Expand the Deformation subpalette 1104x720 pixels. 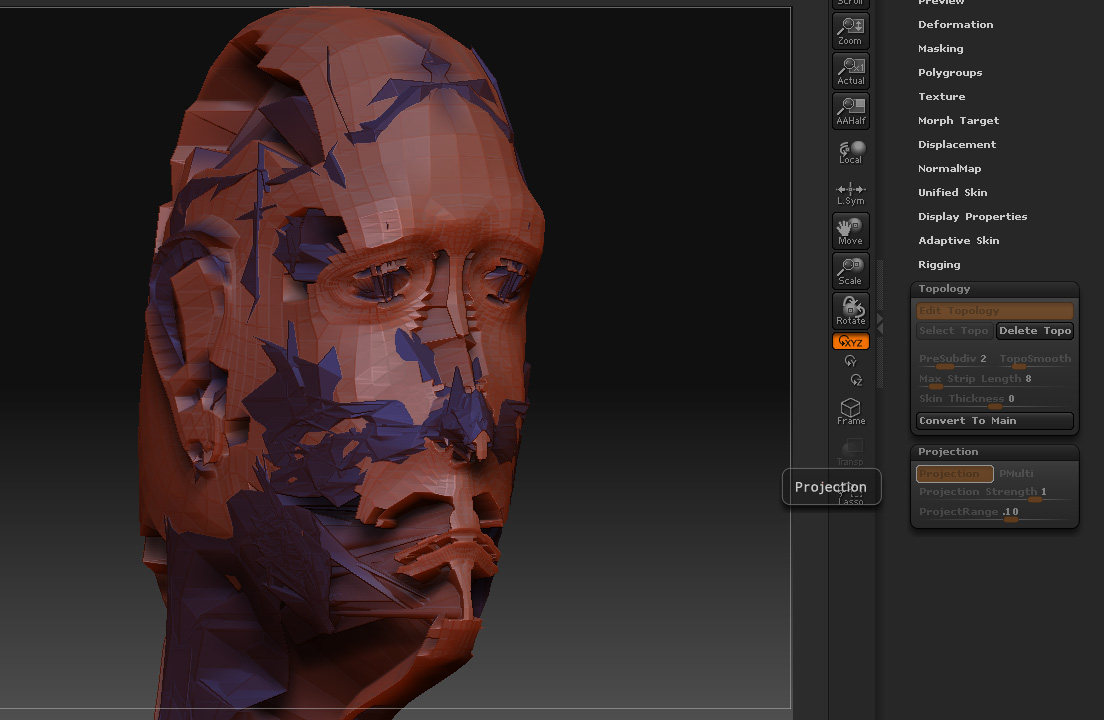[955, 25]
